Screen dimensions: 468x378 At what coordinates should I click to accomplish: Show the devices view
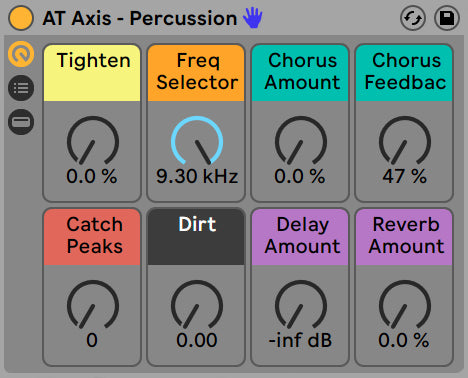pyautogui.click(x=21, y=122)
